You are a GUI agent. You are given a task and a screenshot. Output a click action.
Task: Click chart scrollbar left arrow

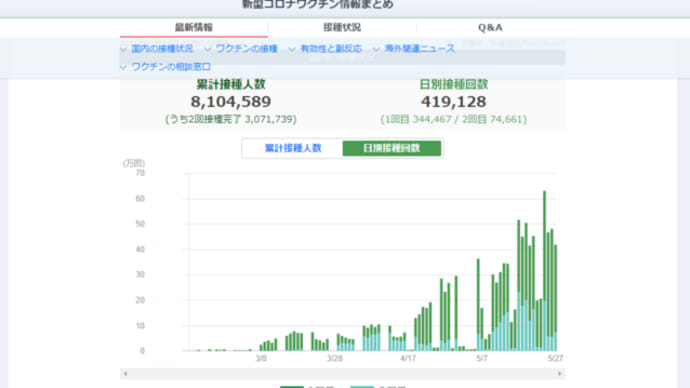tap(125, 373)
